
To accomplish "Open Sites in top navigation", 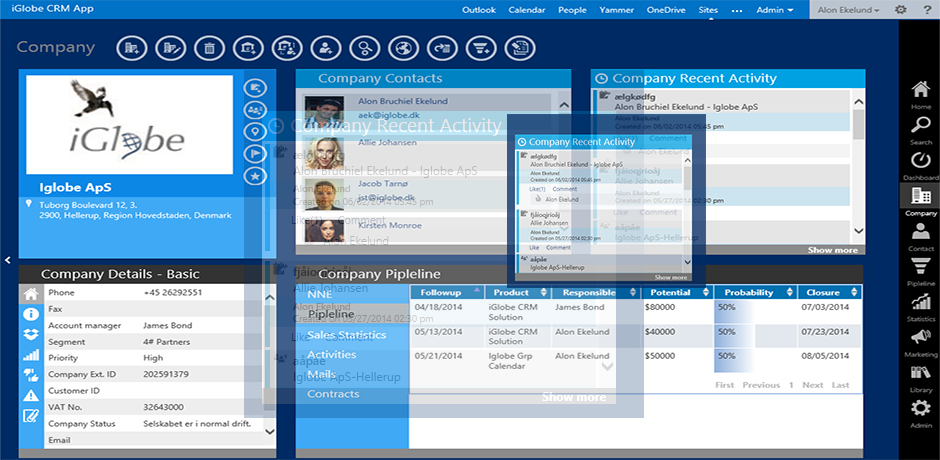I will [x=708, y=10].
